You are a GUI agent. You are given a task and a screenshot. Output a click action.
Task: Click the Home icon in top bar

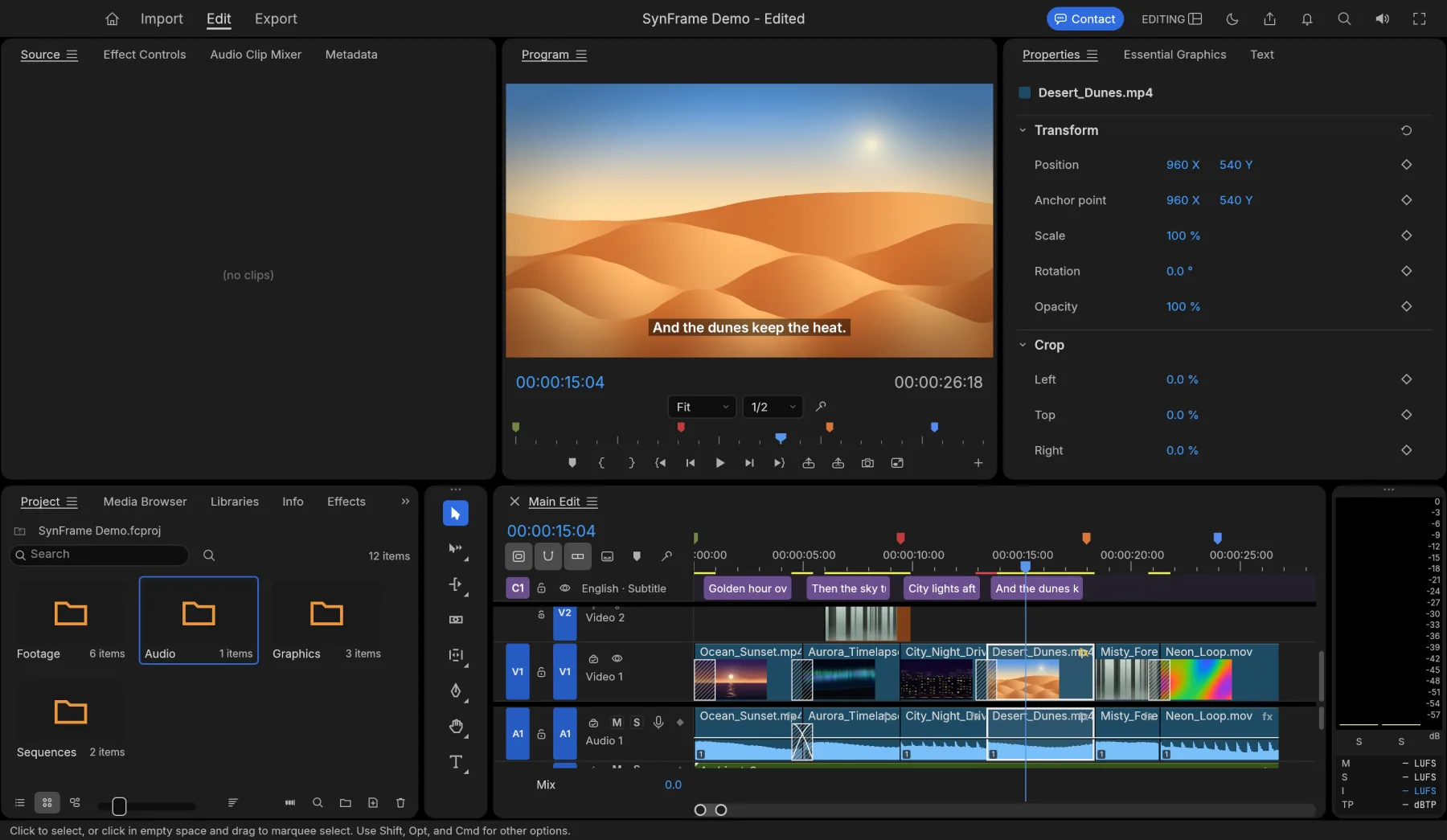click(x=113, y=18)
